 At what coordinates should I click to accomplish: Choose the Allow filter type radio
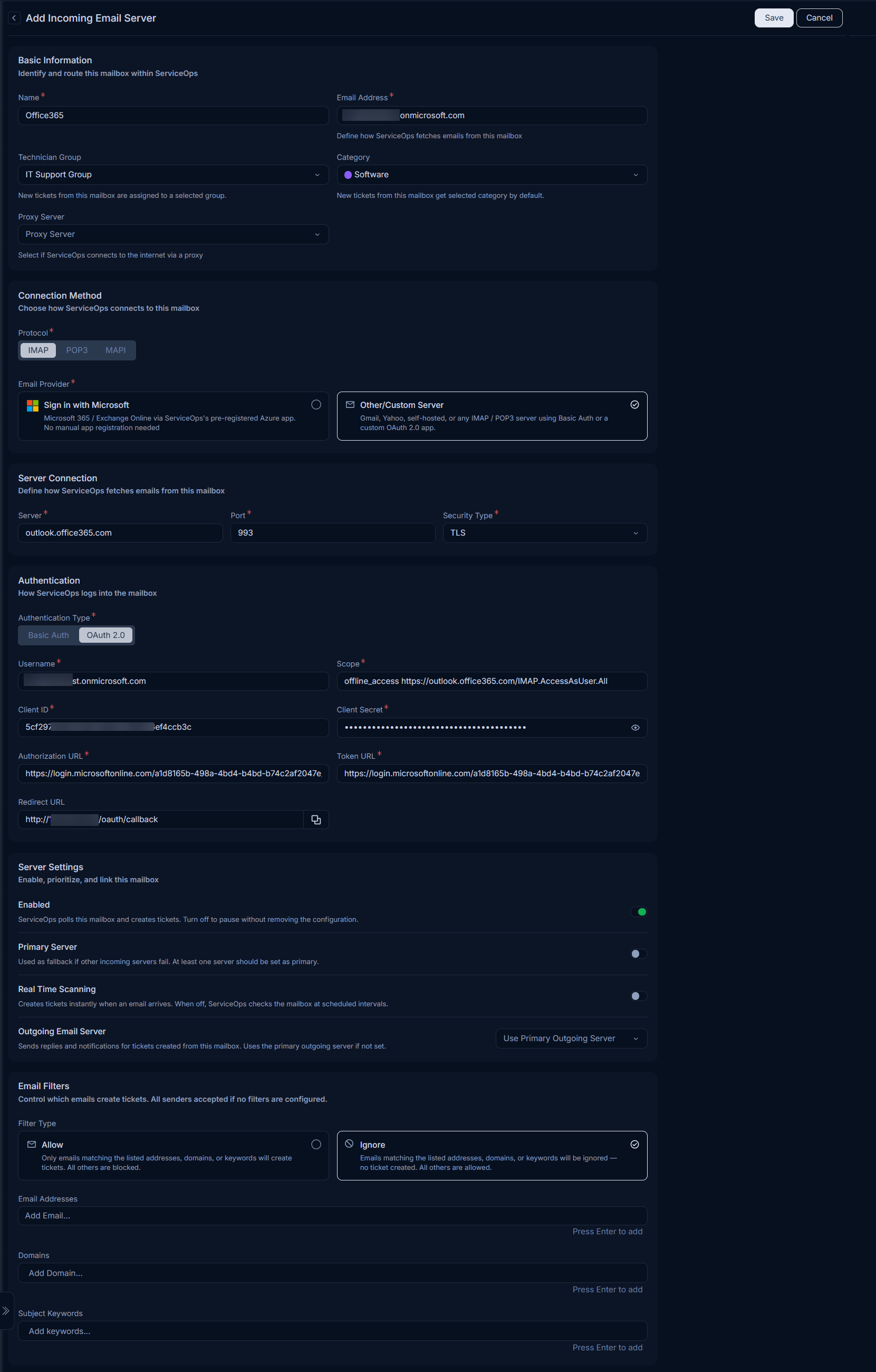[316, 1144]
